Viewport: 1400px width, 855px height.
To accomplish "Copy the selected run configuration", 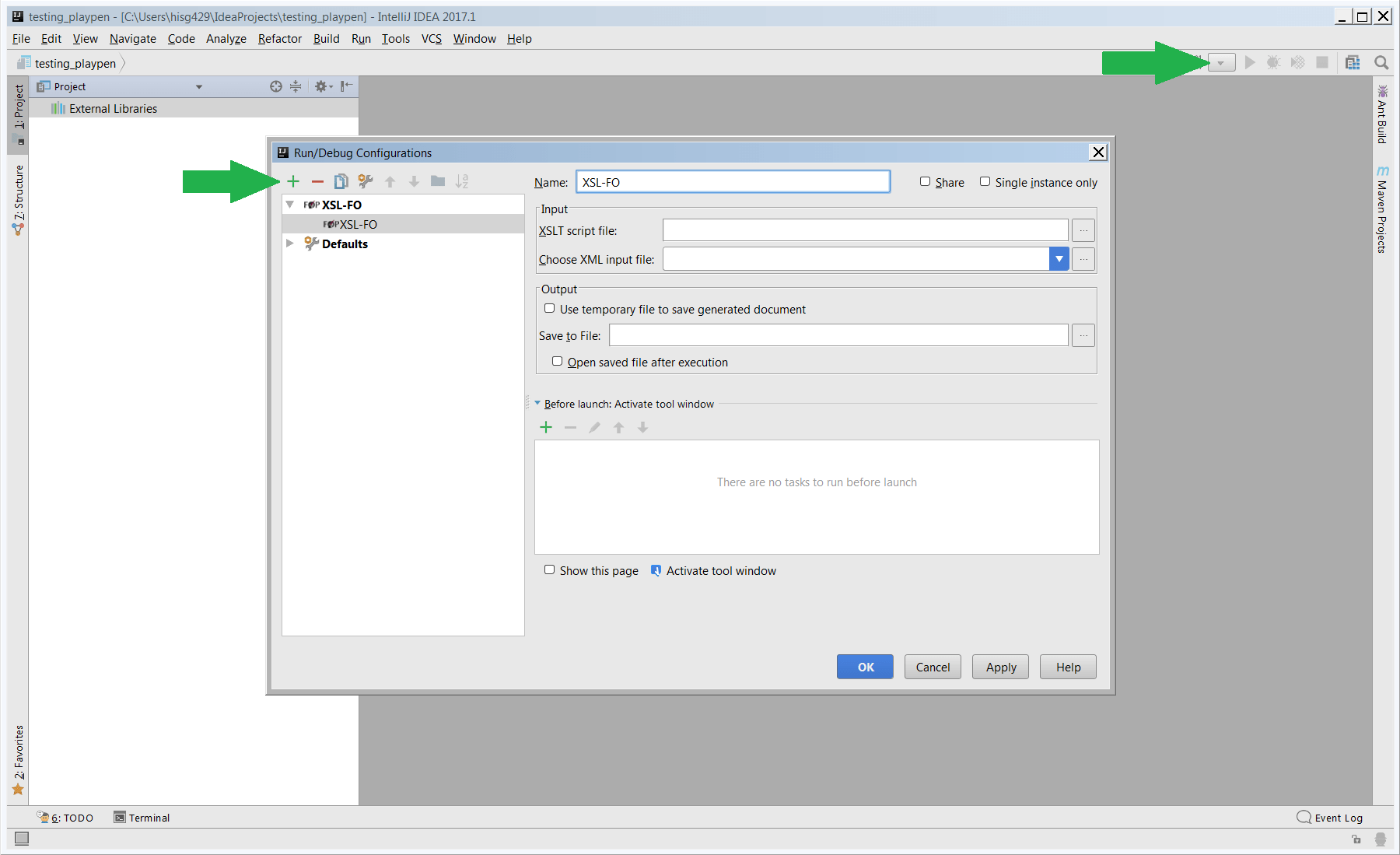I will 341,181.
